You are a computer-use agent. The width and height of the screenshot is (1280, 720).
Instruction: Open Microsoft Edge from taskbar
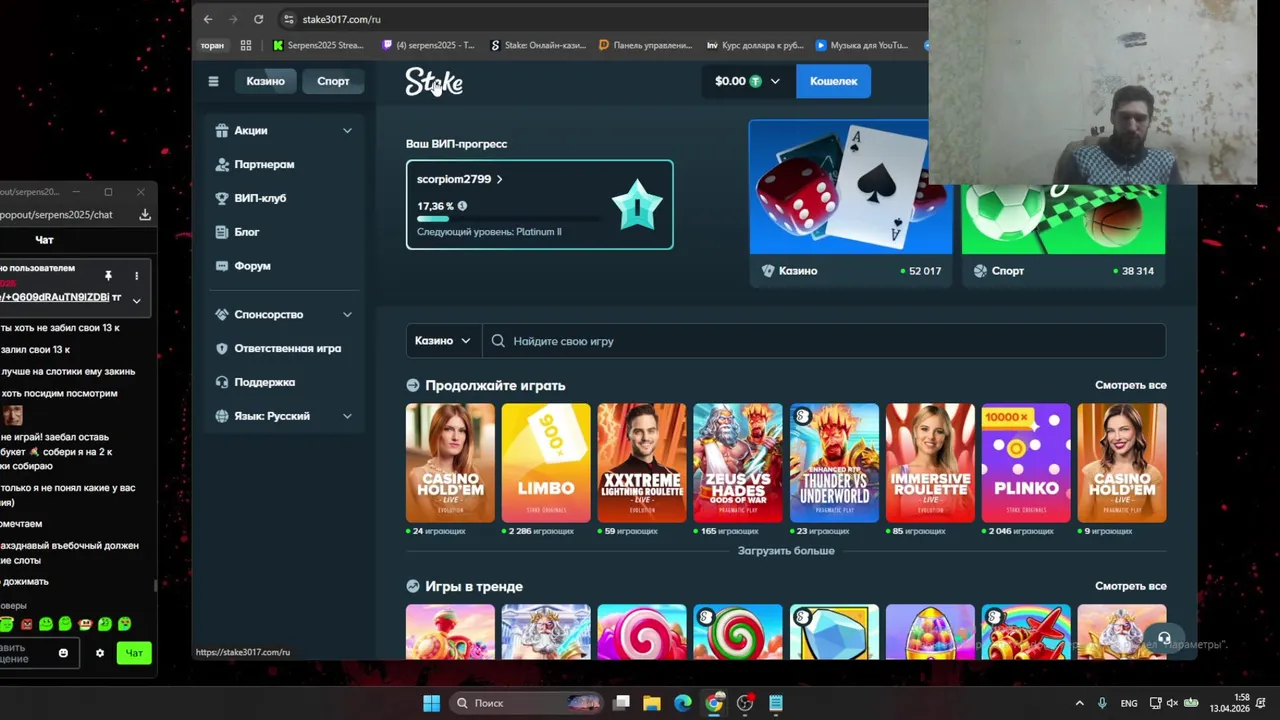(x=683, y=703)
